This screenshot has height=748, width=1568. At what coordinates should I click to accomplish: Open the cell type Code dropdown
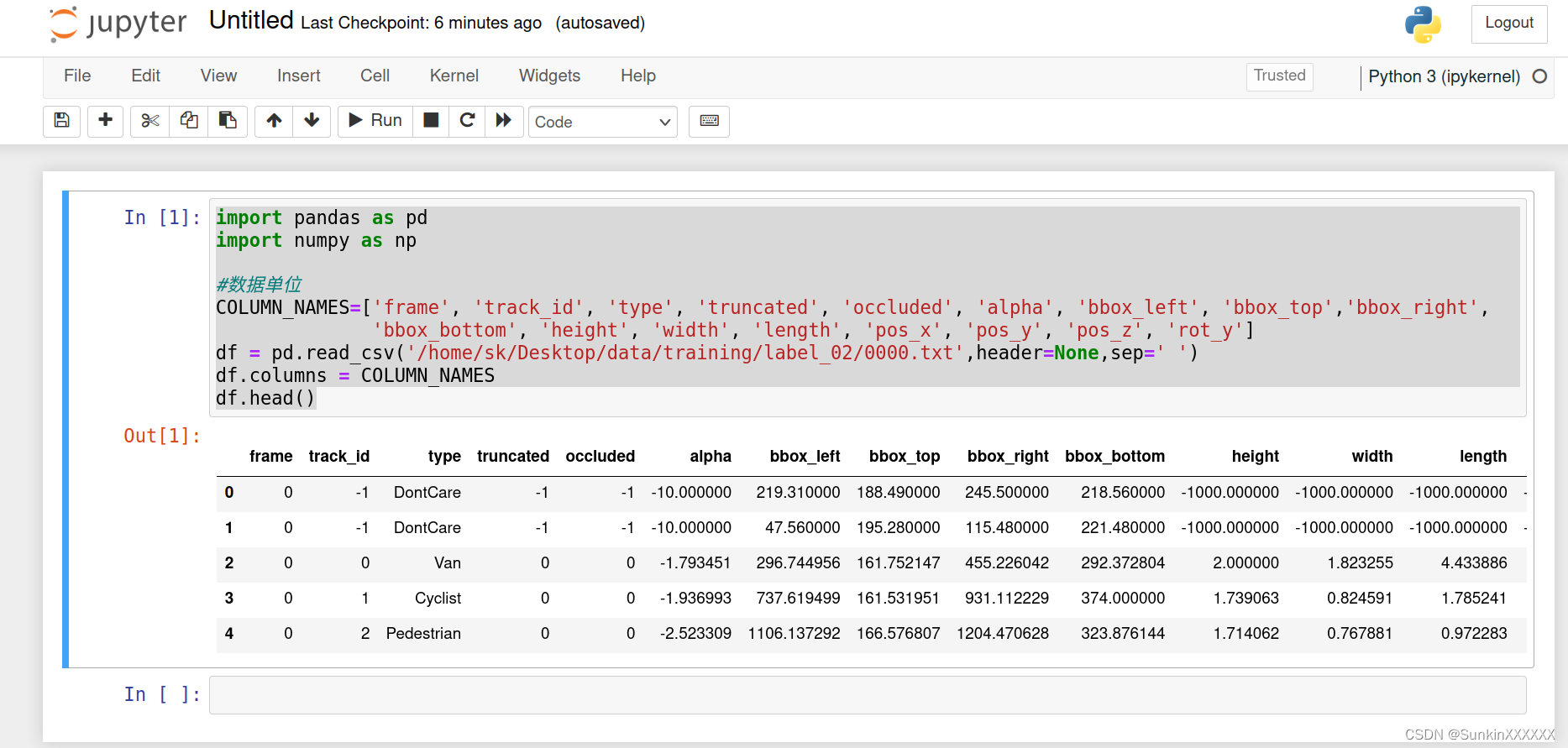(x=602, y=122)
